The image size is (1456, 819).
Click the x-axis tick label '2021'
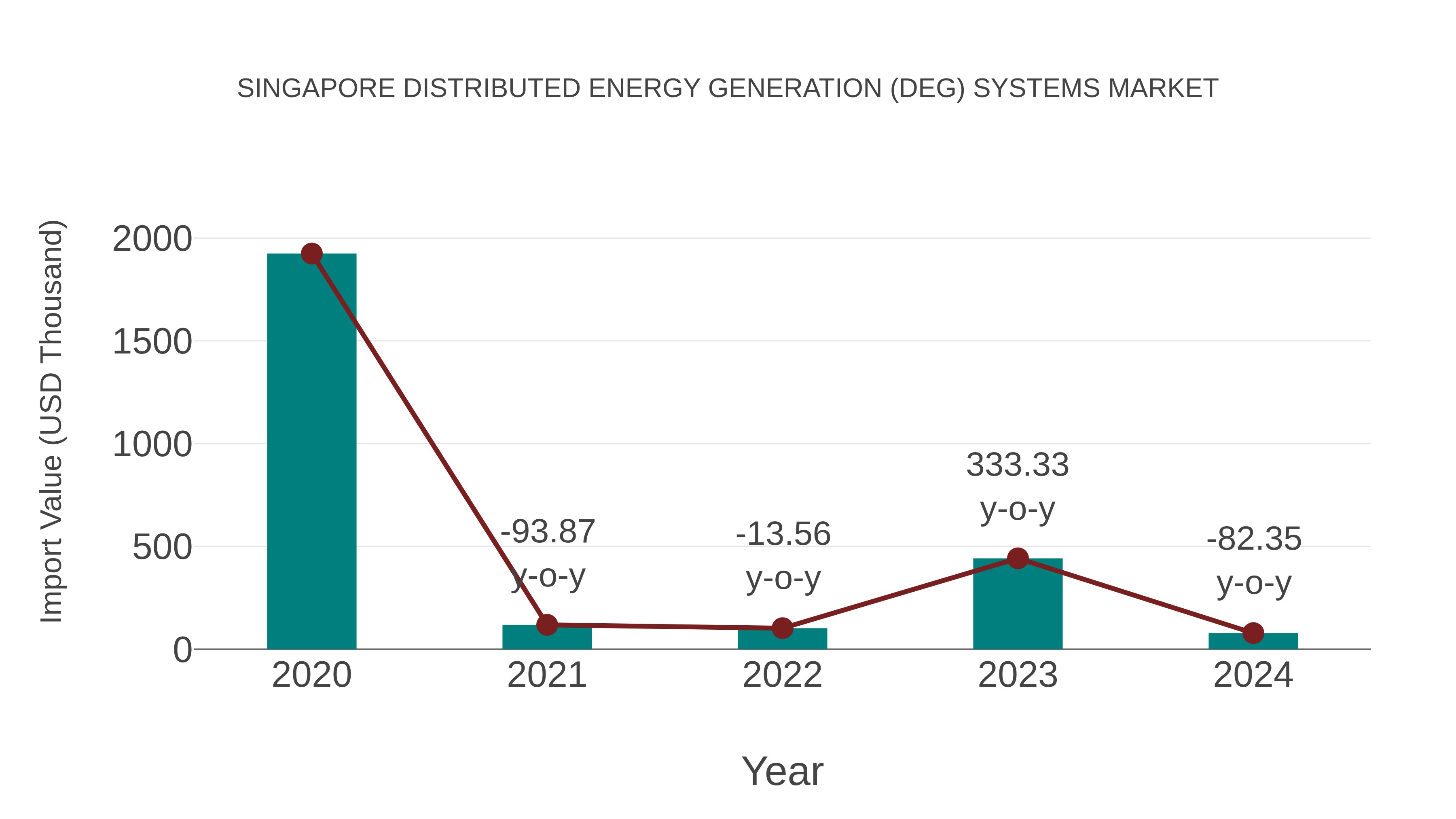(546, 675)
